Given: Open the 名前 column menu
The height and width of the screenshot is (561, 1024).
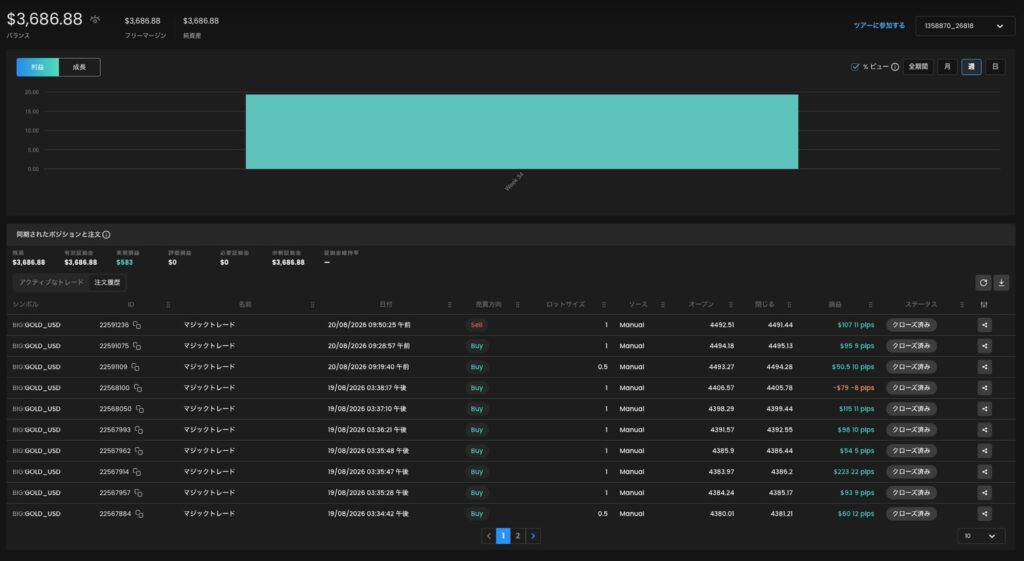Looking at the screenshot, I should pyautogui.click(x=312, y=304).
